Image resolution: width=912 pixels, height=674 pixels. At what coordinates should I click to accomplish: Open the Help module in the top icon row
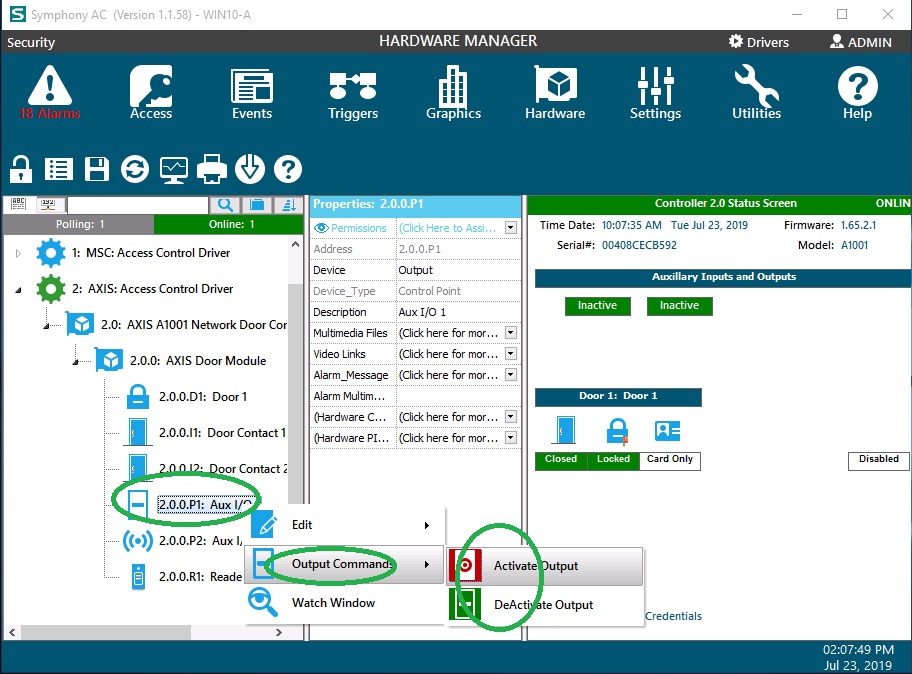(857, 92)
